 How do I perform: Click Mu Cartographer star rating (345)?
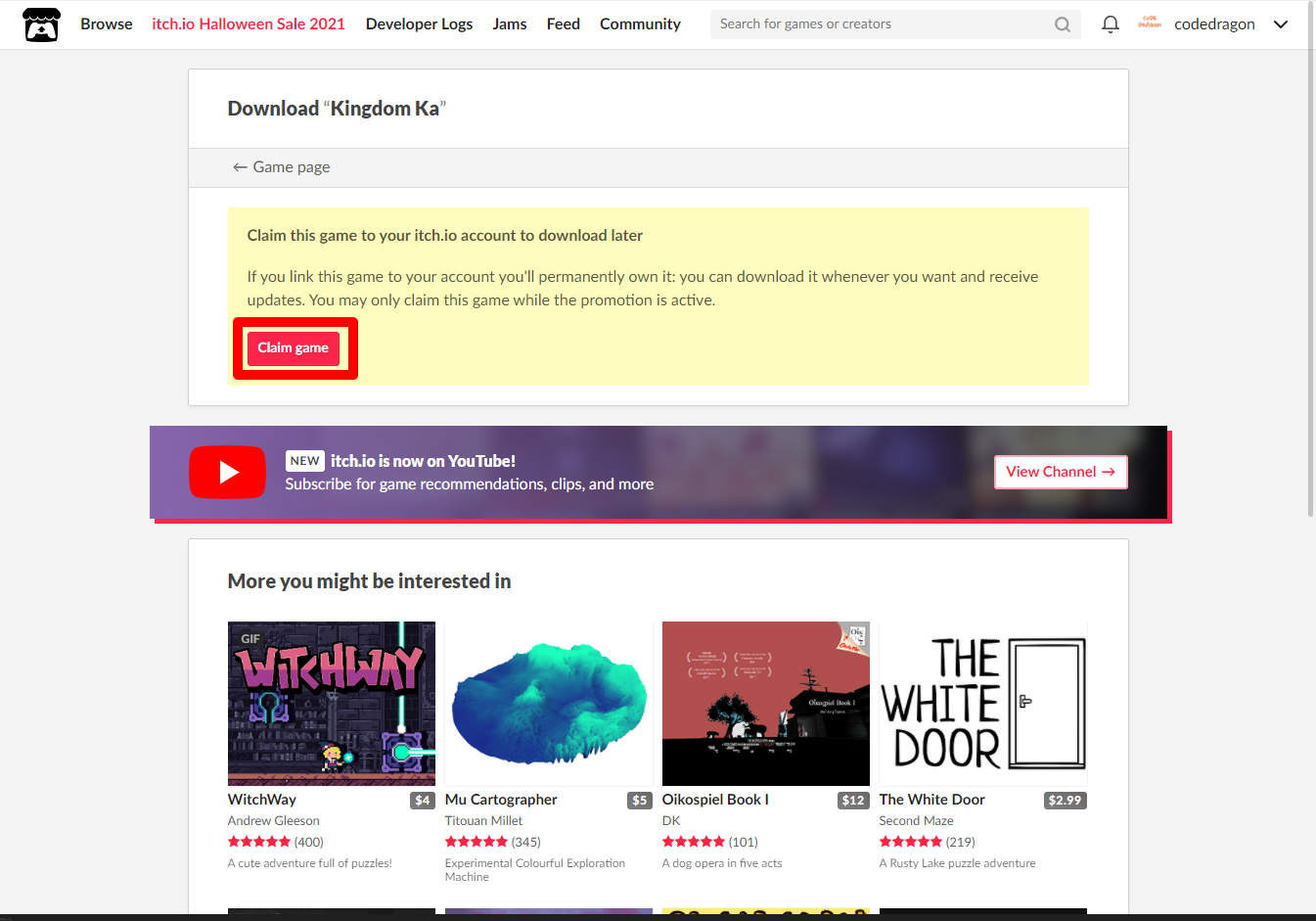[493, 842]
